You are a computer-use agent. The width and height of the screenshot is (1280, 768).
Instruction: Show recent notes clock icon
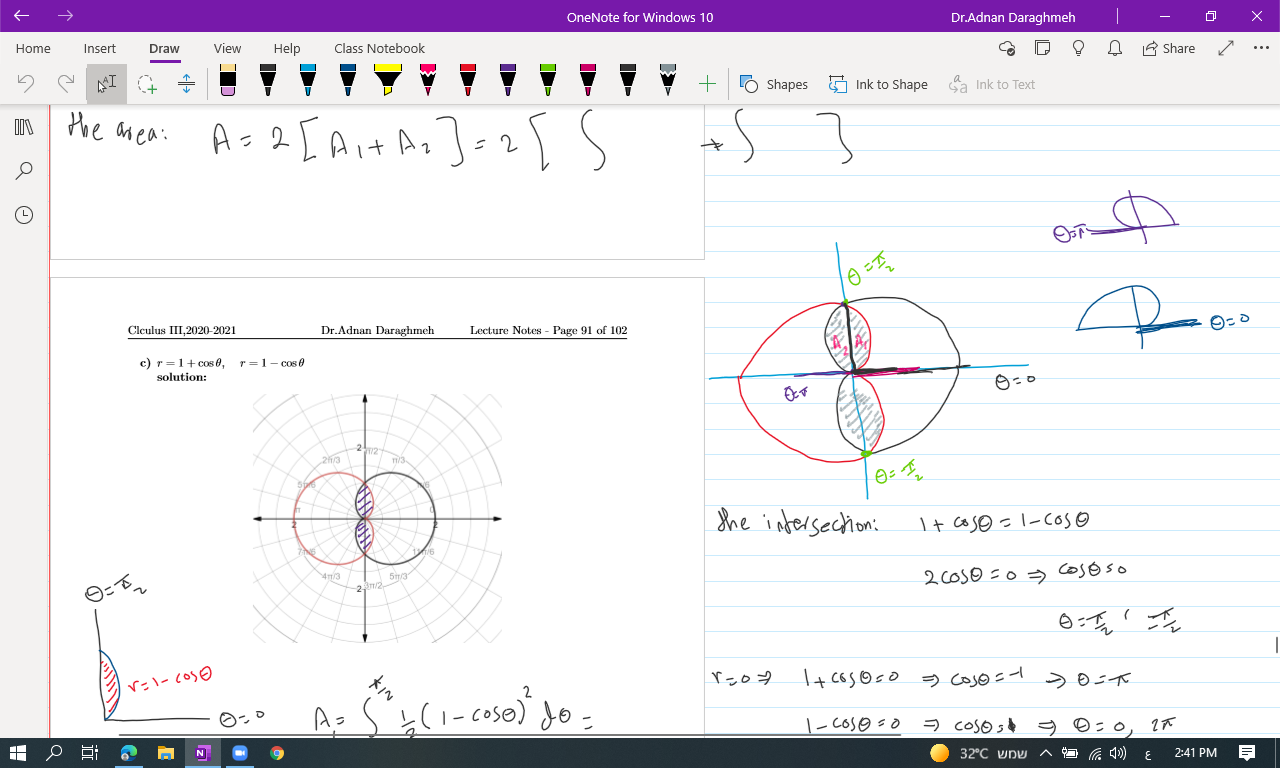coord(24,215)
